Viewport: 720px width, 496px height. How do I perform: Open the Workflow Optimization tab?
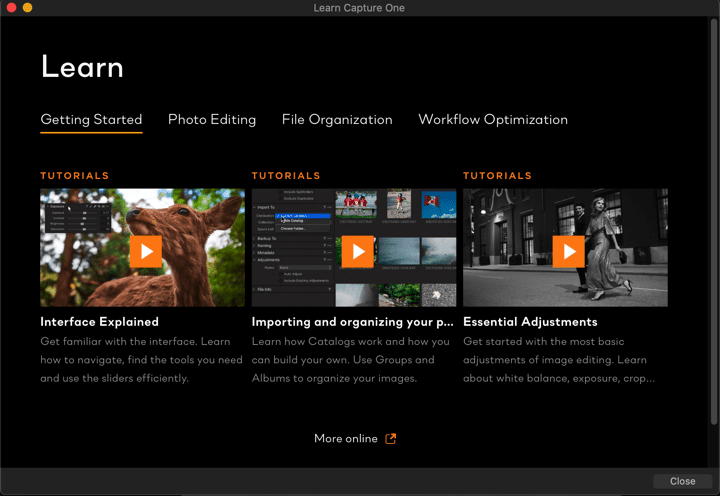click(493, 119)
